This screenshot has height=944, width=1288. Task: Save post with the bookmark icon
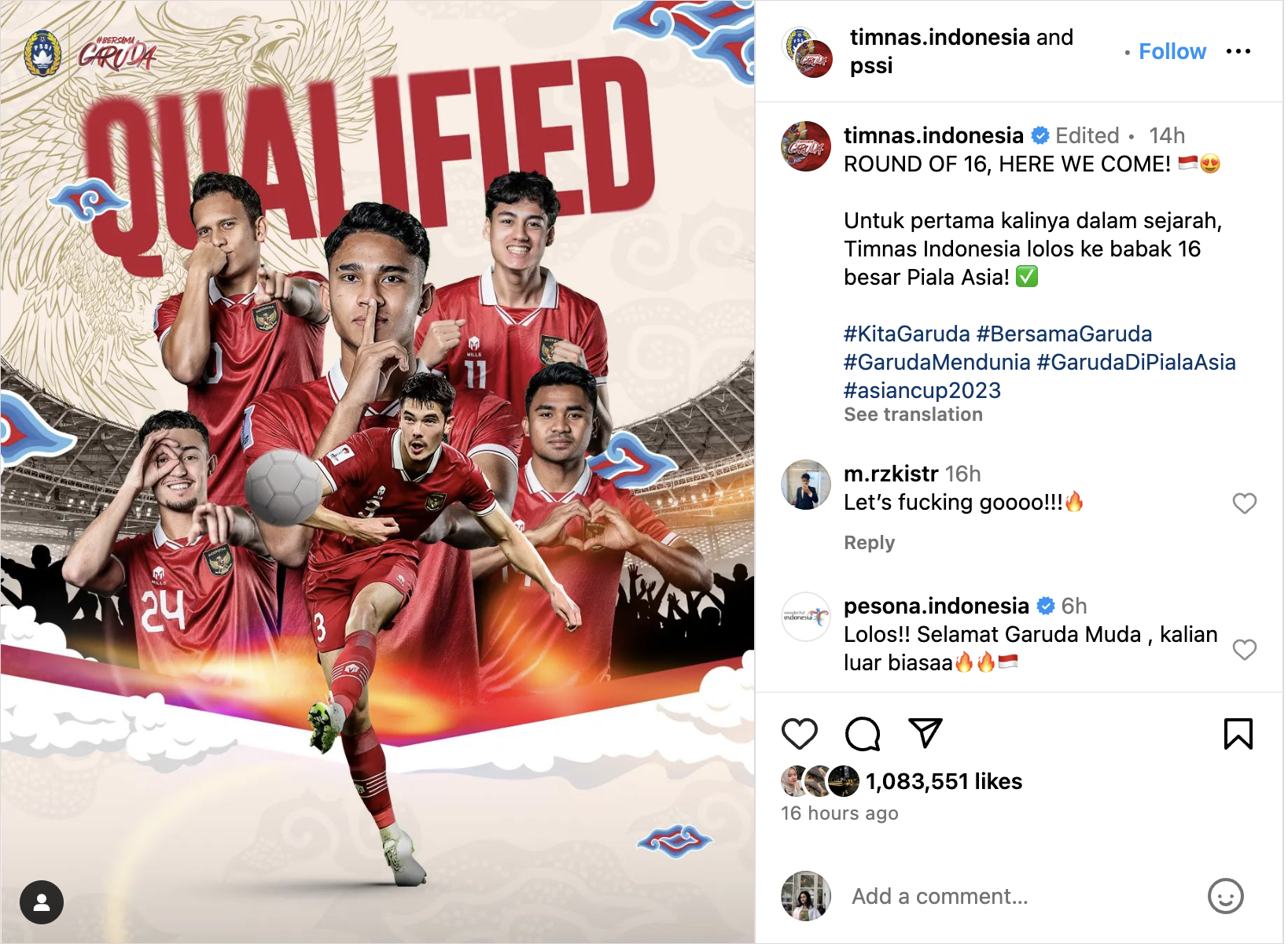click(1238, 733)
